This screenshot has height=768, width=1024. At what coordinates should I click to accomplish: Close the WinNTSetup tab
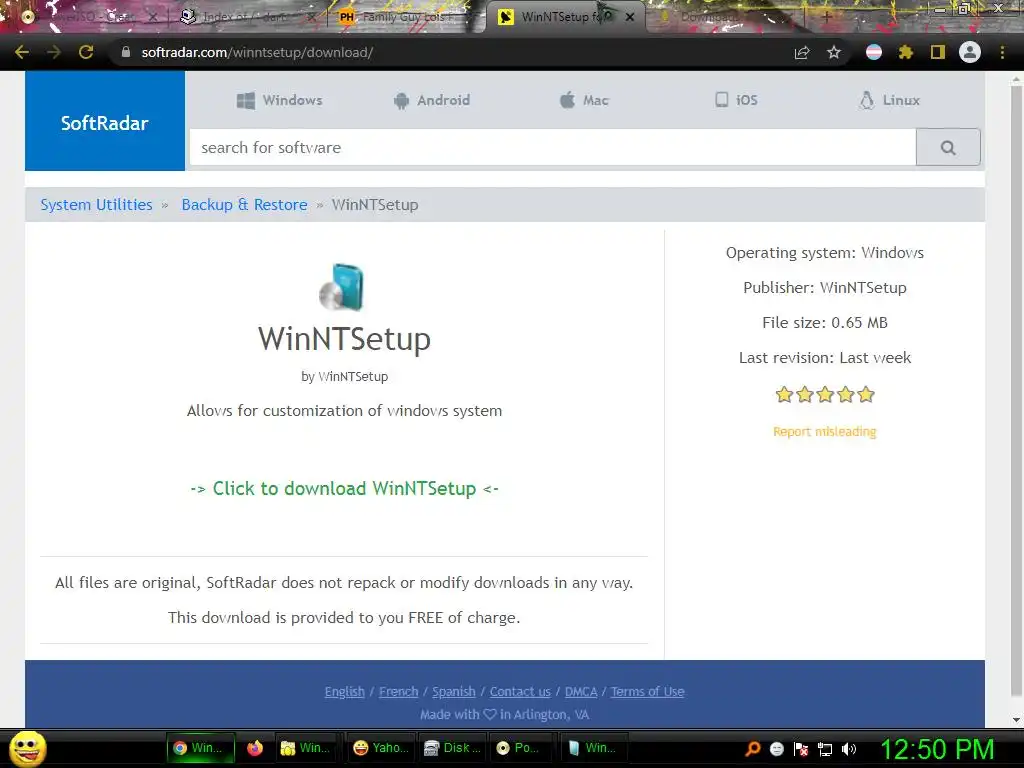pos(630,17)
